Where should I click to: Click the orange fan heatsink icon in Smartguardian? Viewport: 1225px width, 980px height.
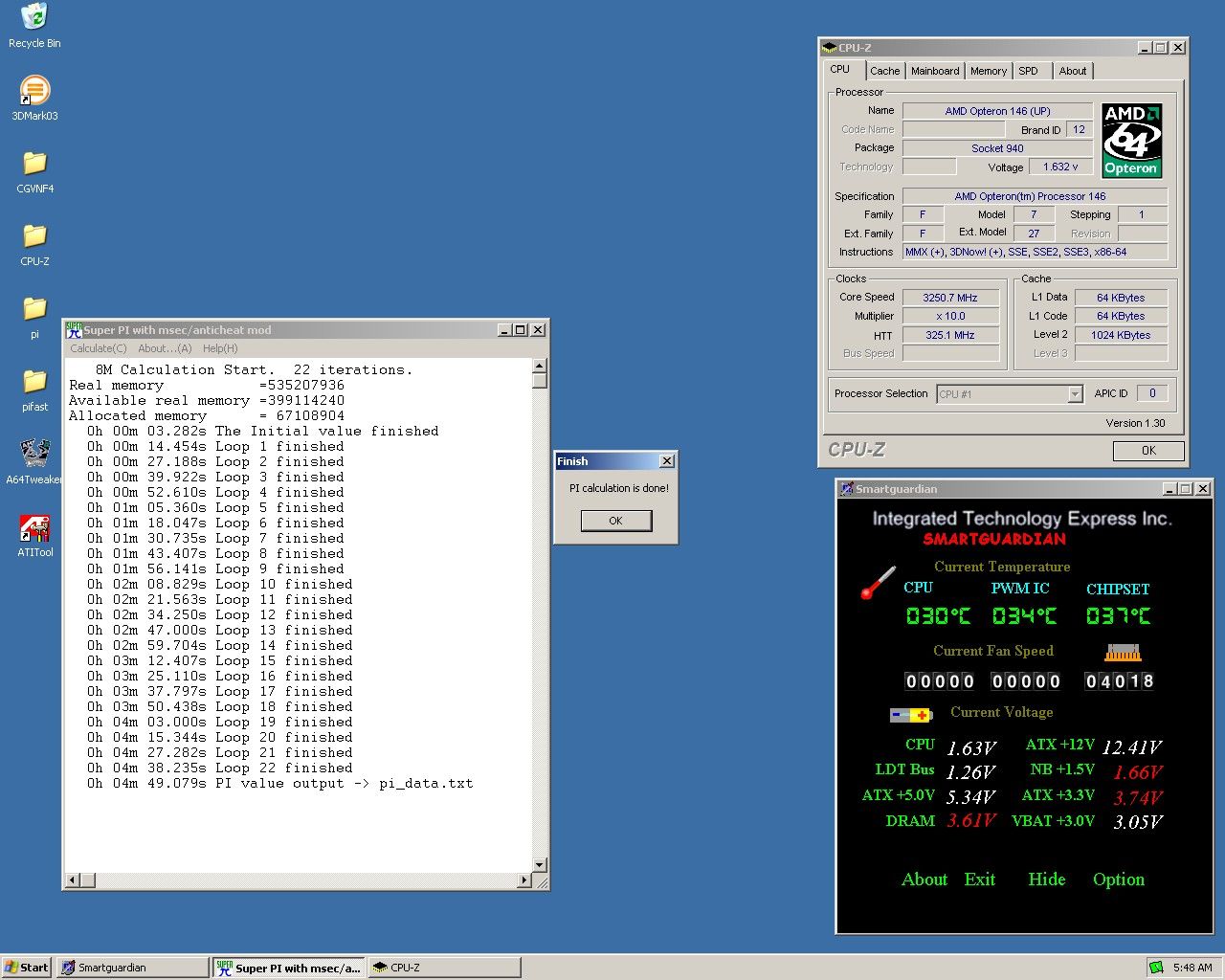coord(1123,653)
